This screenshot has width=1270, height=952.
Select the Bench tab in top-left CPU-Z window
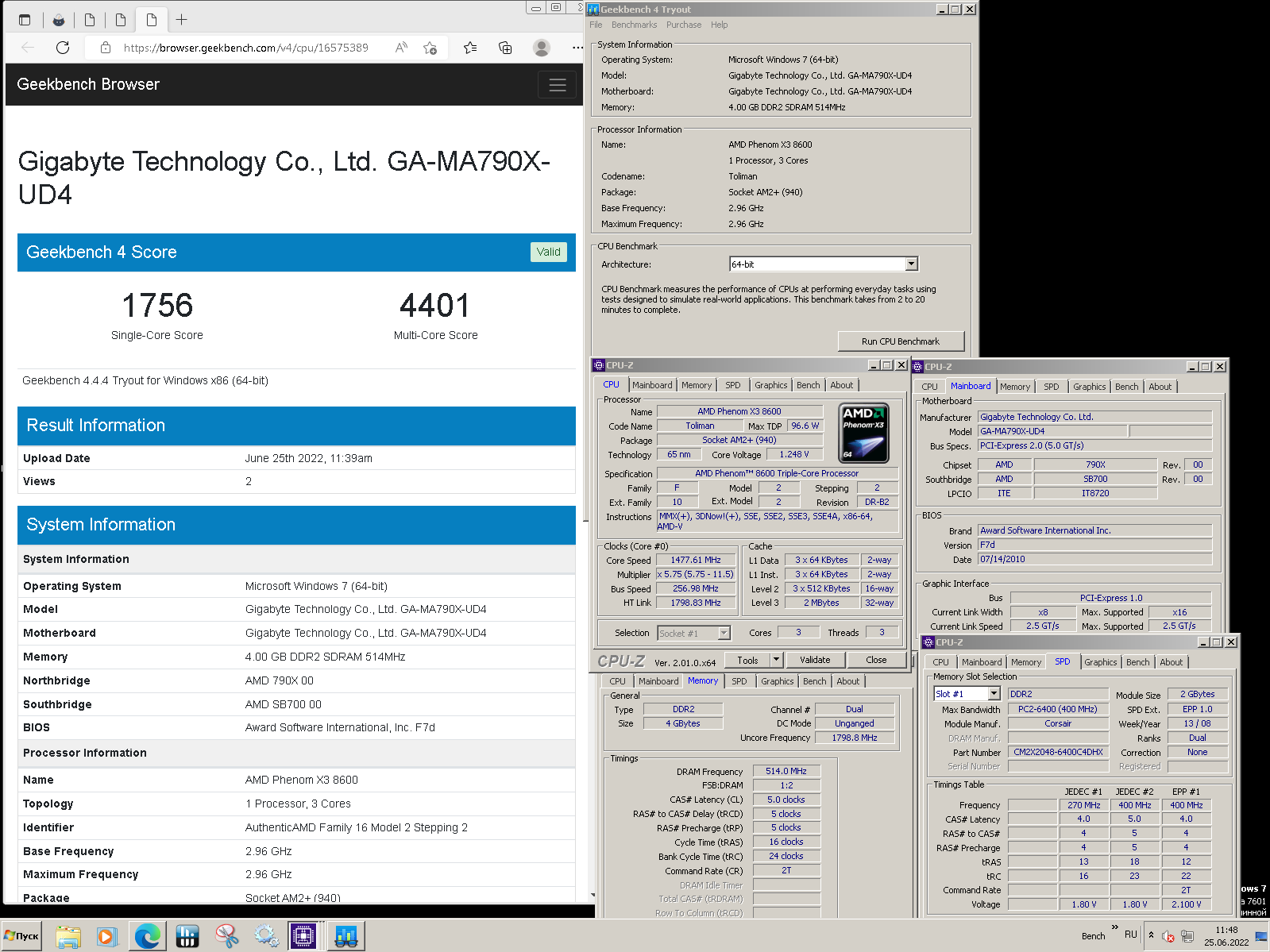809,385
